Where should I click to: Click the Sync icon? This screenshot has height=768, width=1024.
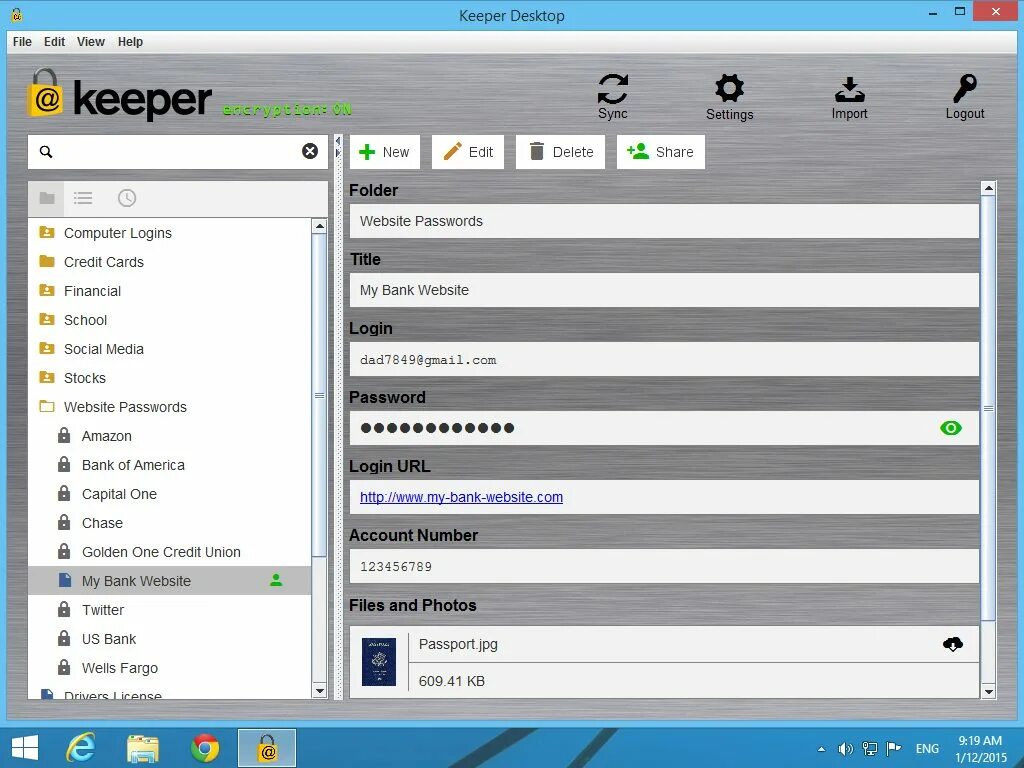(613, 89)
